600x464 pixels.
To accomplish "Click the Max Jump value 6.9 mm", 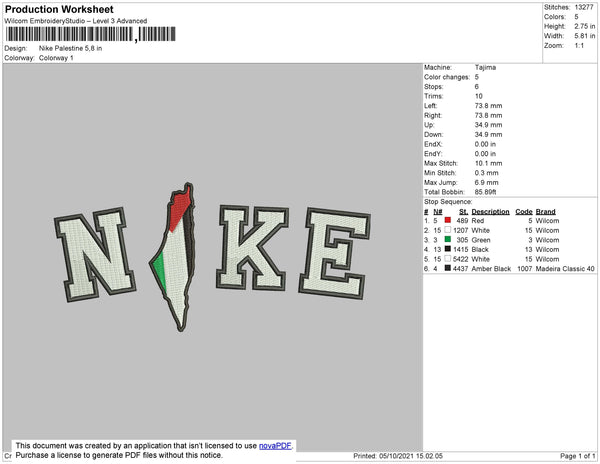I will (487, 182).
